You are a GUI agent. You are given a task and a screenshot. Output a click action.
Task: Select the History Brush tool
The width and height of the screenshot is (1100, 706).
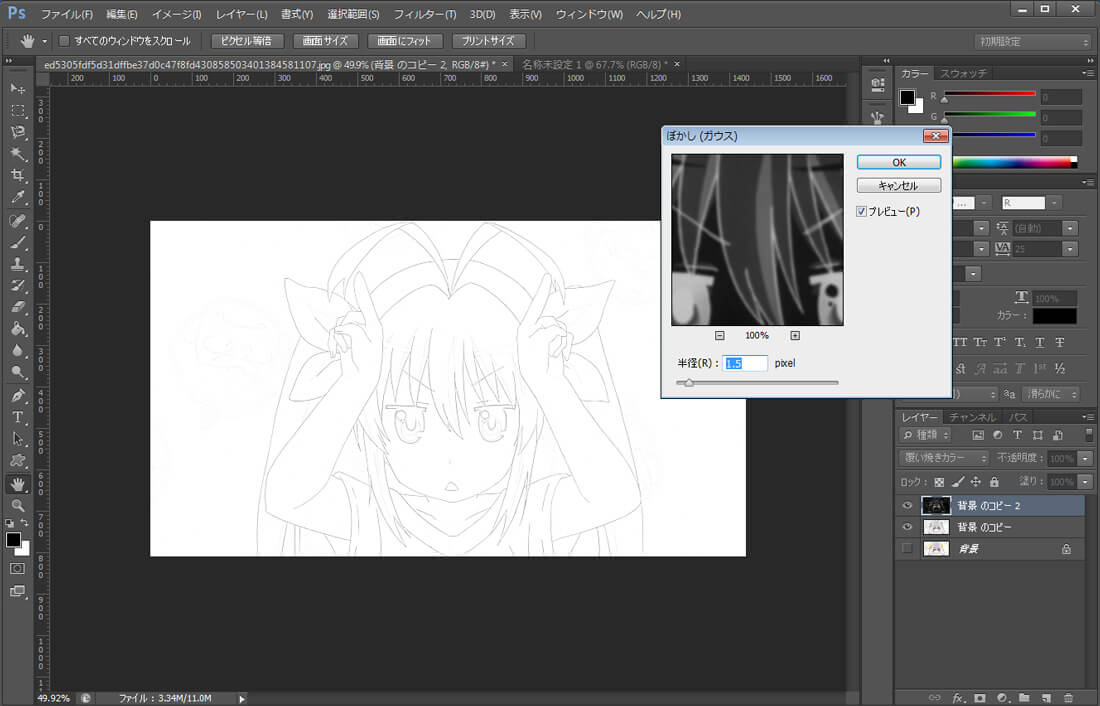tap(18, 286)
